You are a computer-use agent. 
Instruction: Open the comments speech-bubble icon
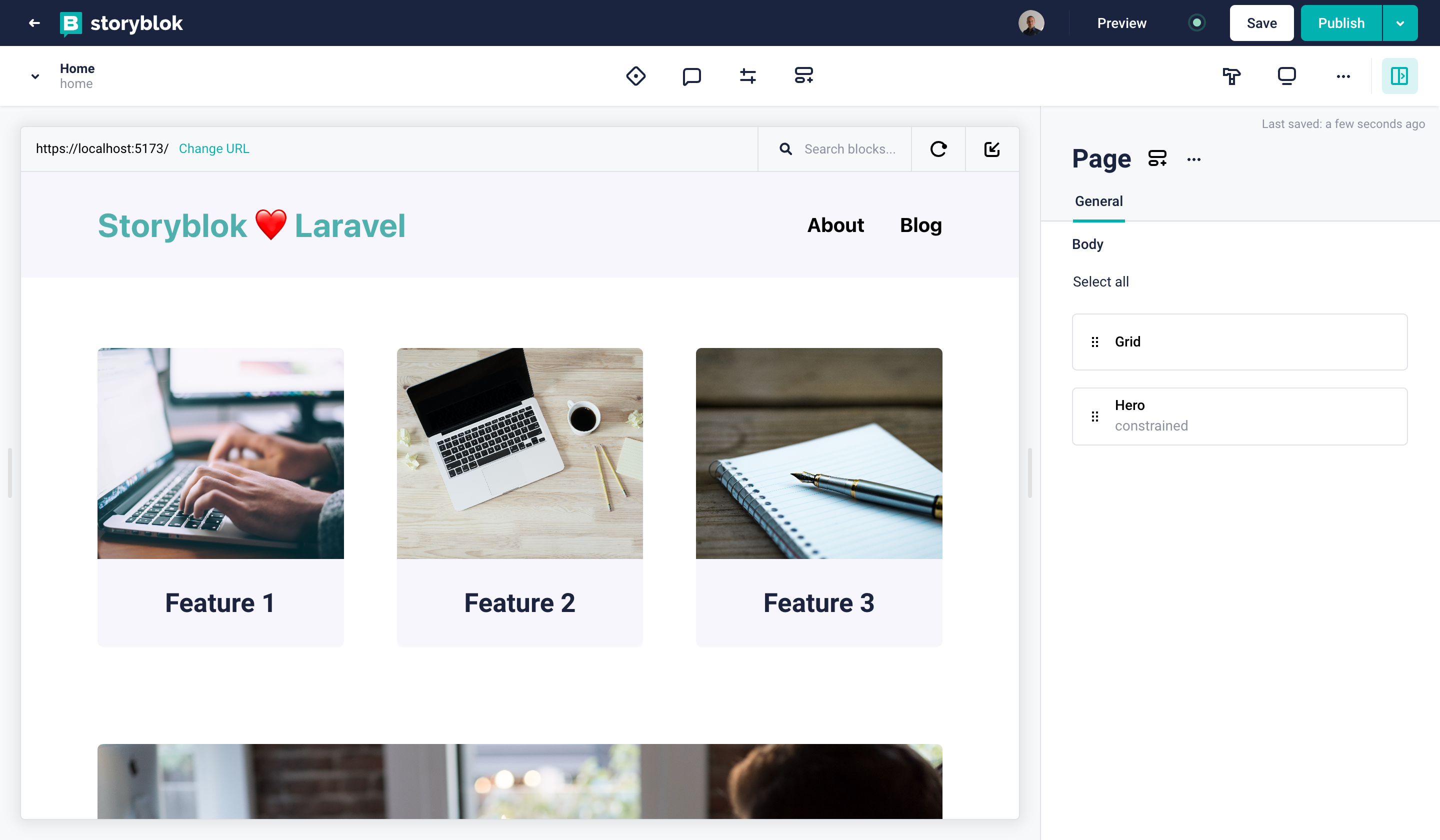click(x=691, y=75)
